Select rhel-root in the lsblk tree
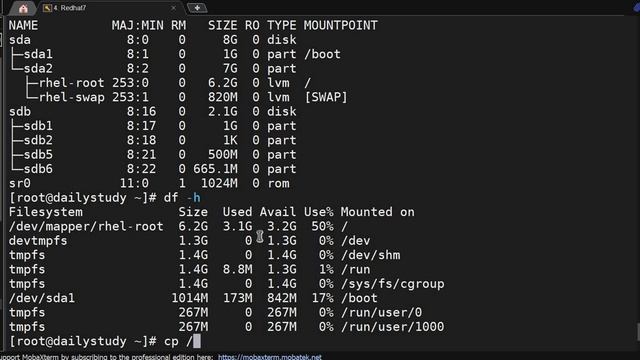640x360 pixels. [71, 83]
